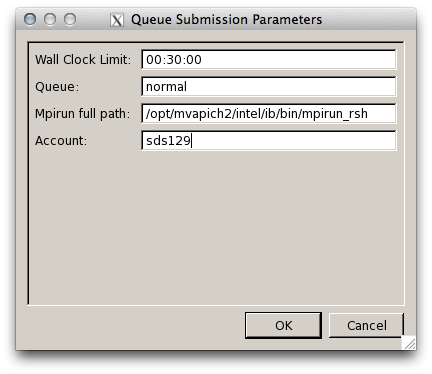Click the Wall Clock Limit label

83,60
